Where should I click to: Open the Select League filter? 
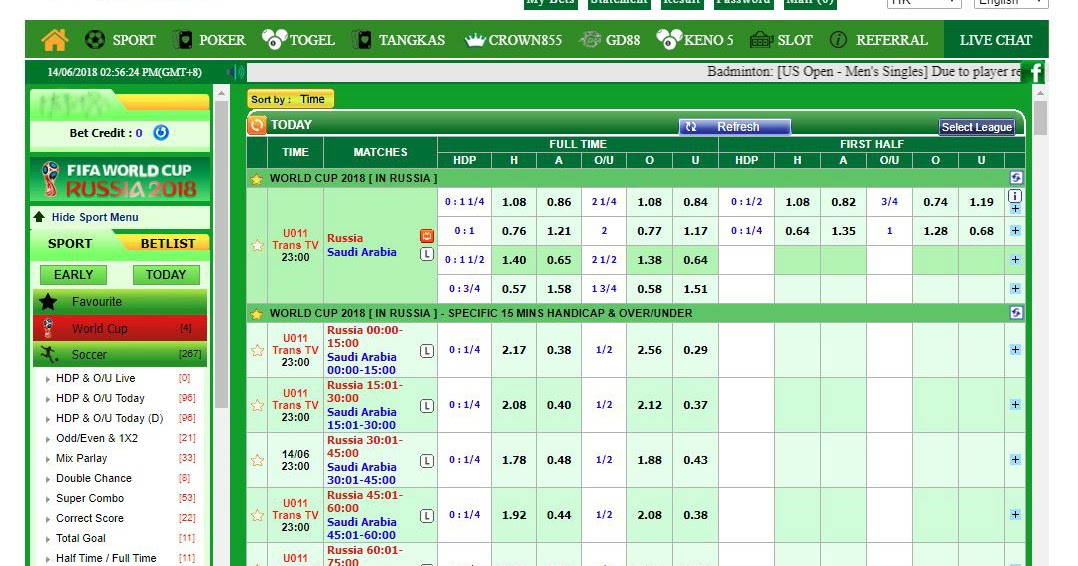[977, 127]
